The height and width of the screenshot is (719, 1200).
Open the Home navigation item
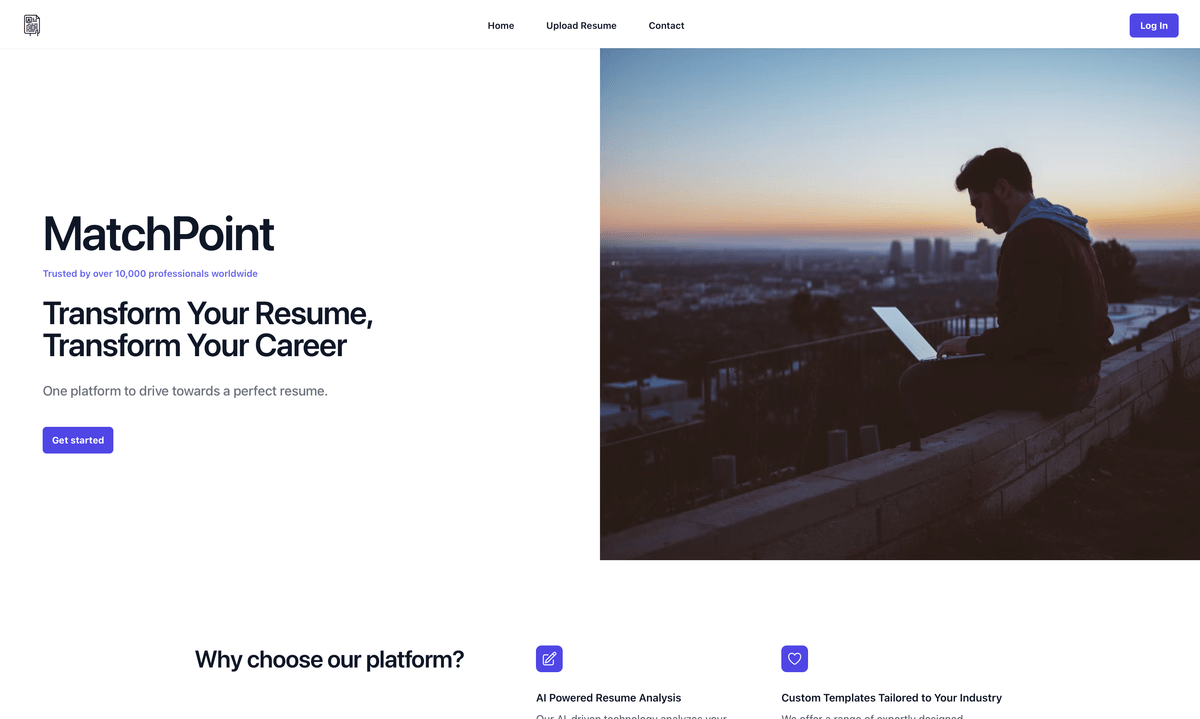(500, 25)
